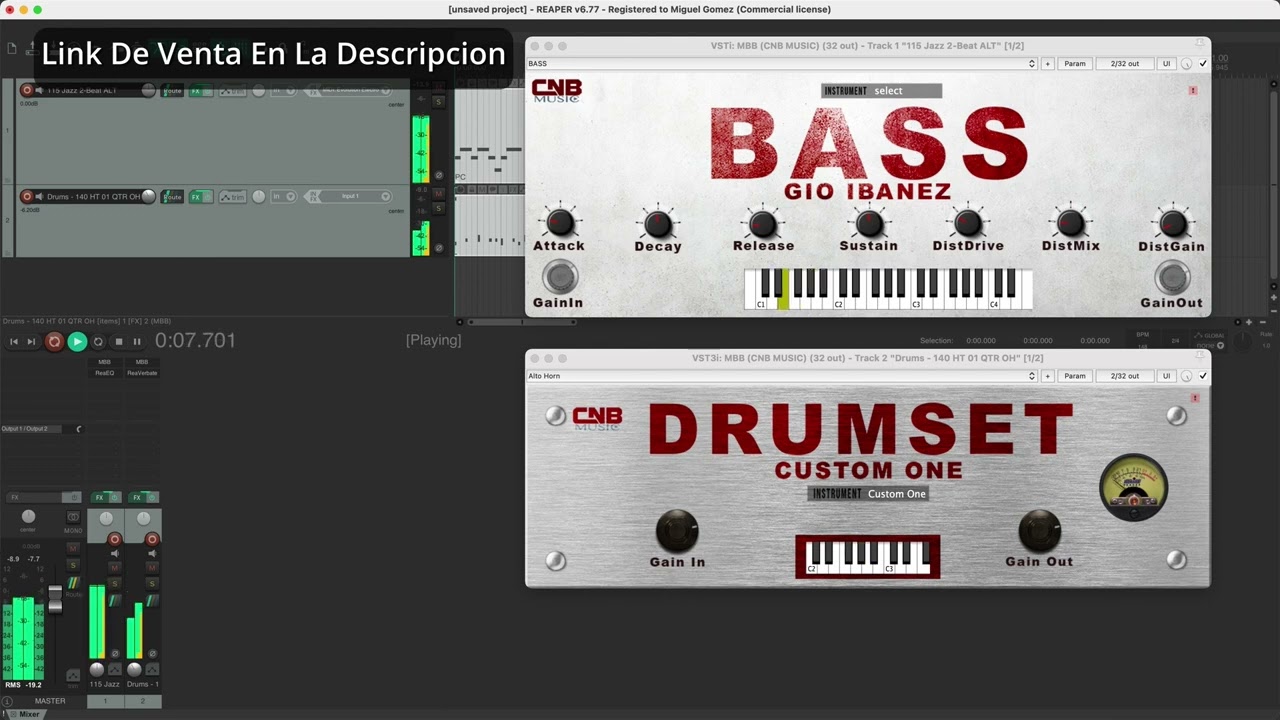Mute 115 Jazz in mixer strip
The image size is (1280, 720).
point(114,567)
